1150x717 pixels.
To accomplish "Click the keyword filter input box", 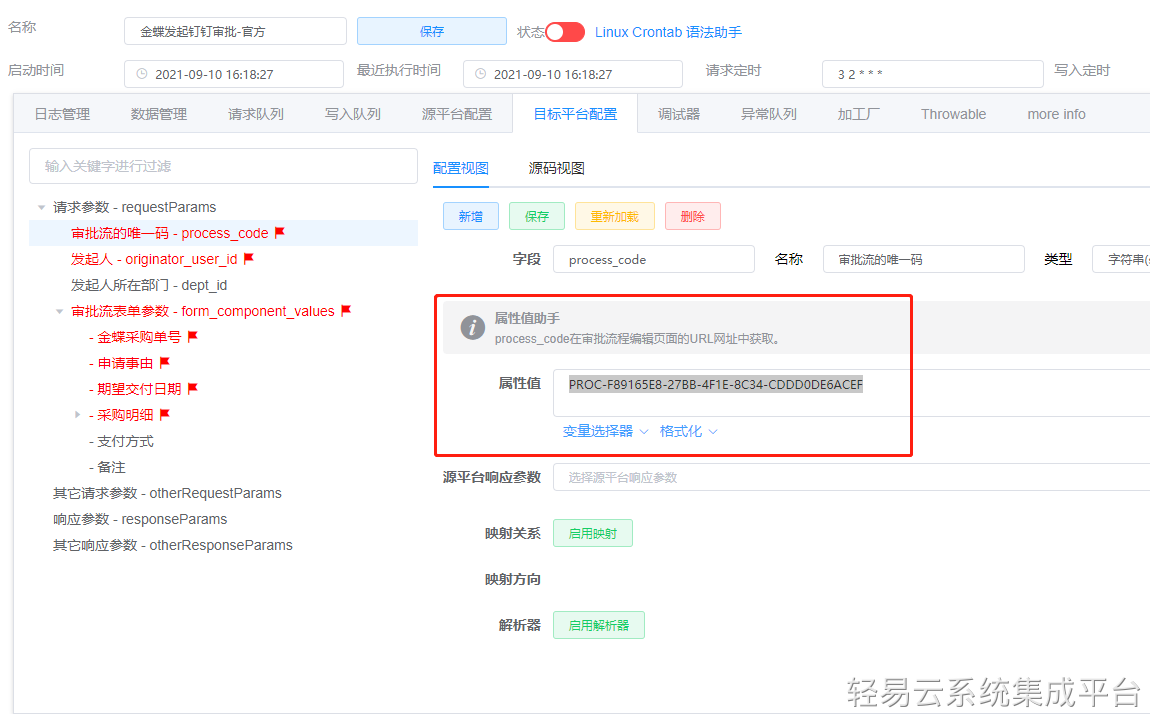I will coord(222,165).
